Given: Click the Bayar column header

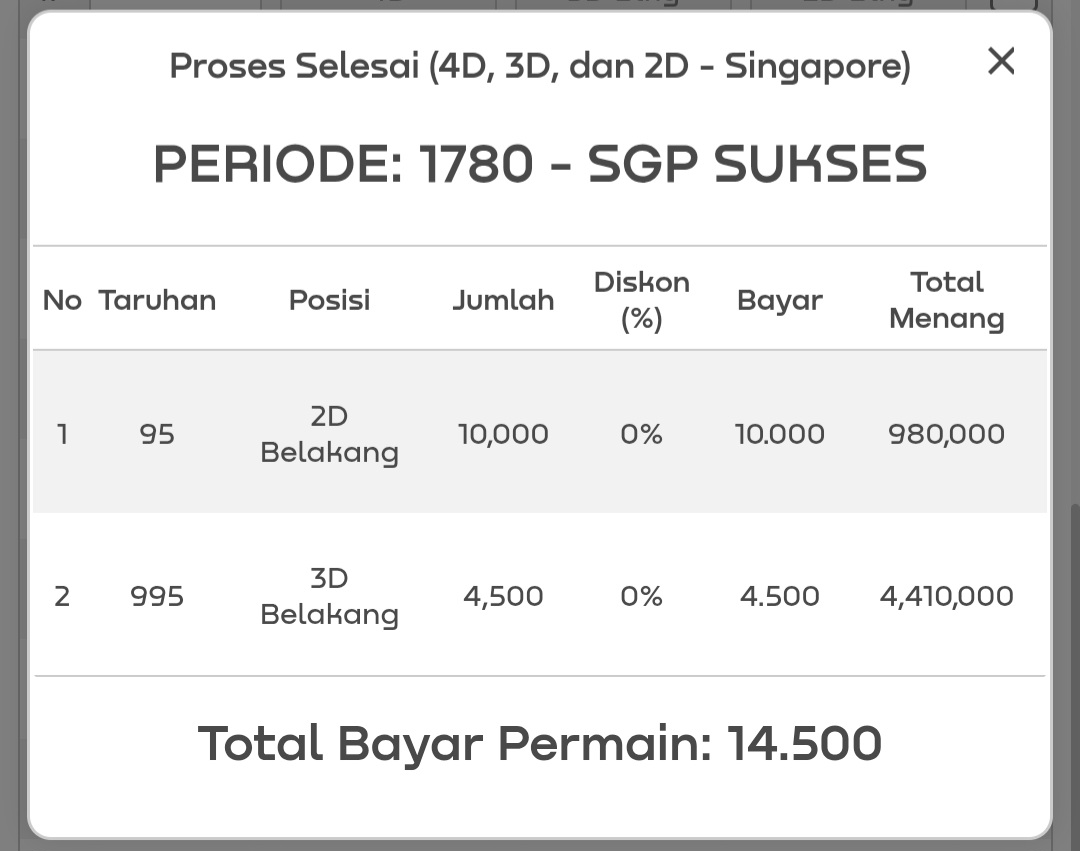Looking at the screenshot, I should point(779,300).
